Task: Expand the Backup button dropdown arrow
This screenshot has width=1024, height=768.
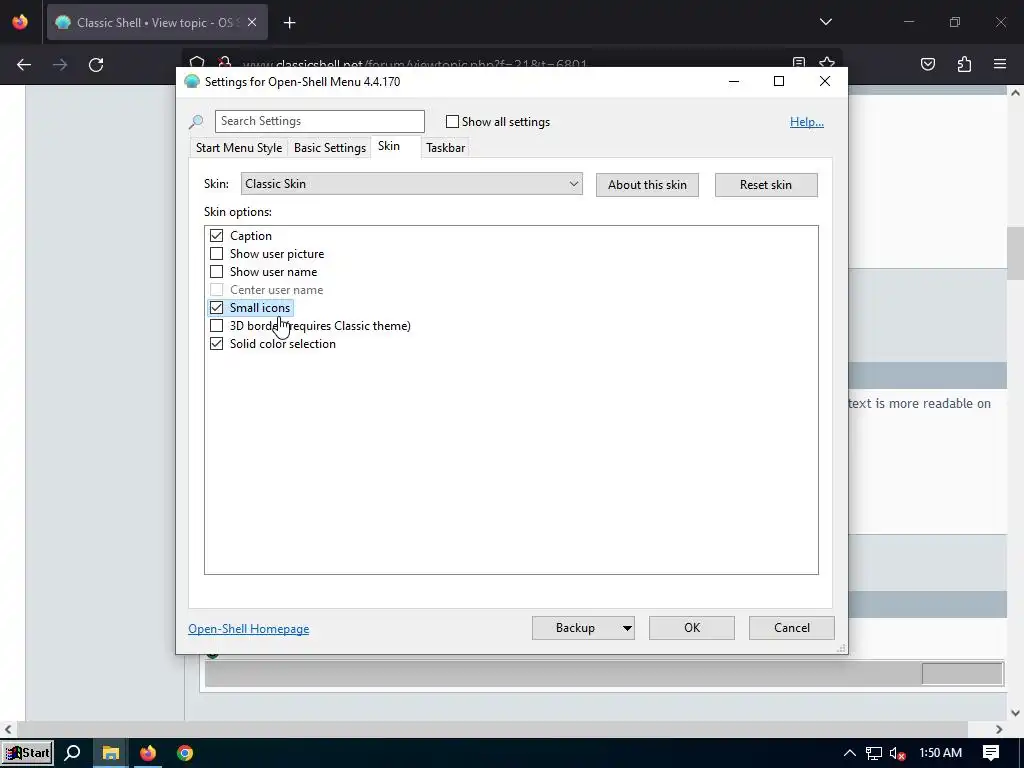Action: pos(627,628)
